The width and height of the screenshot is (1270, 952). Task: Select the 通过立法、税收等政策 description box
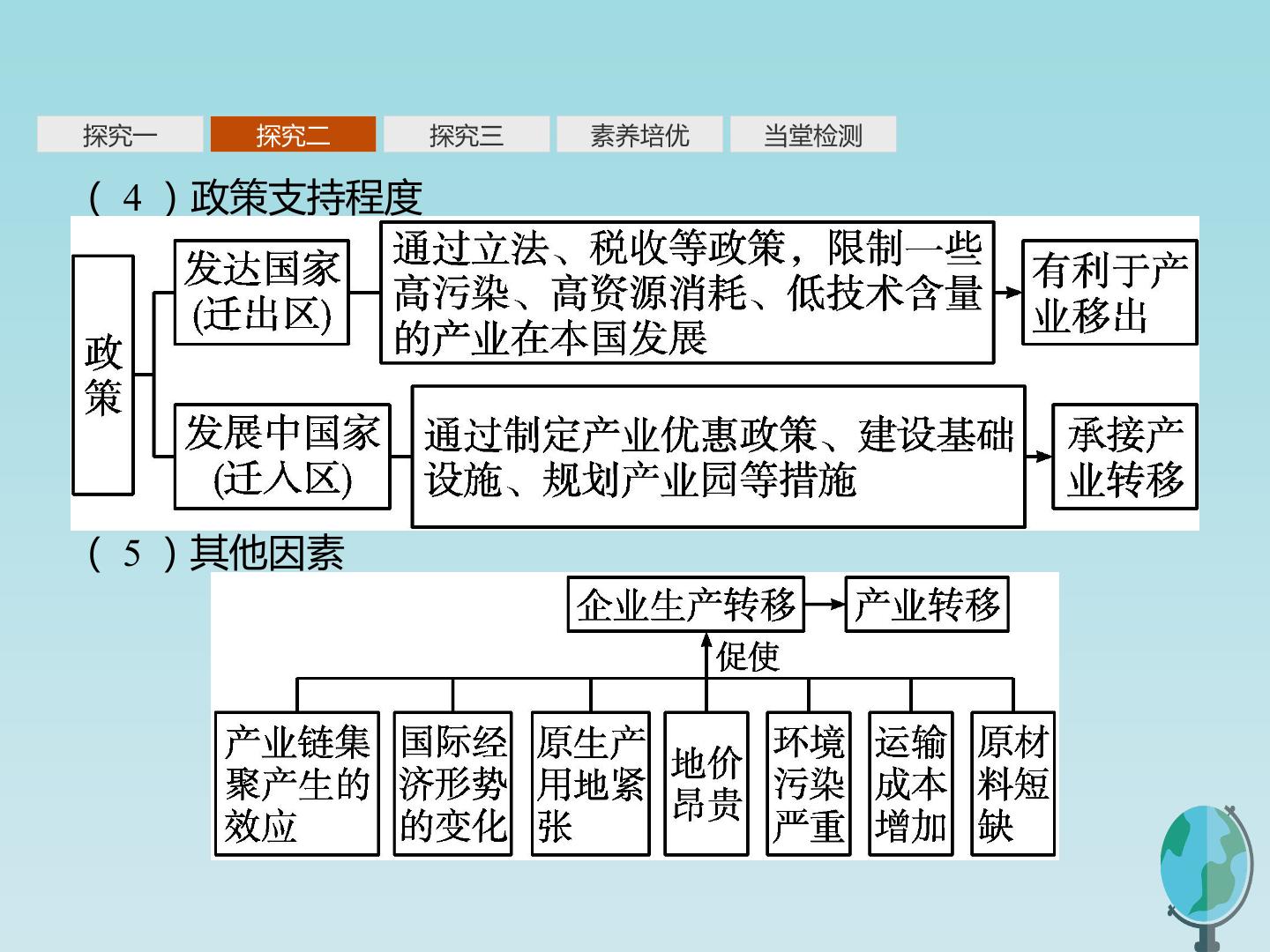point(687,292)
